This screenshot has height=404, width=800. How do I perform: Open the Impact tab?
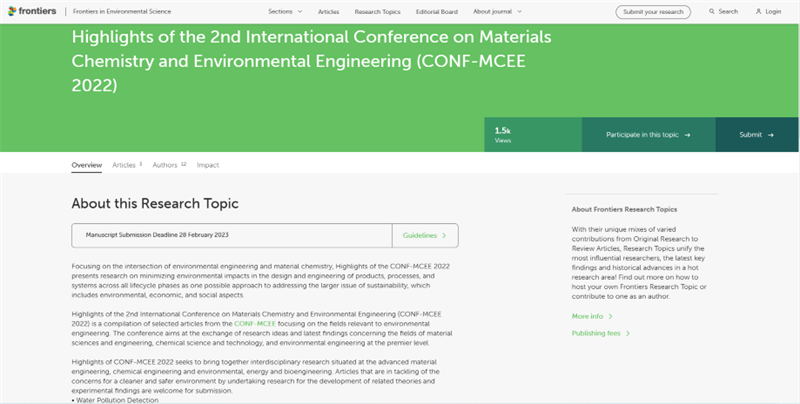208,165
